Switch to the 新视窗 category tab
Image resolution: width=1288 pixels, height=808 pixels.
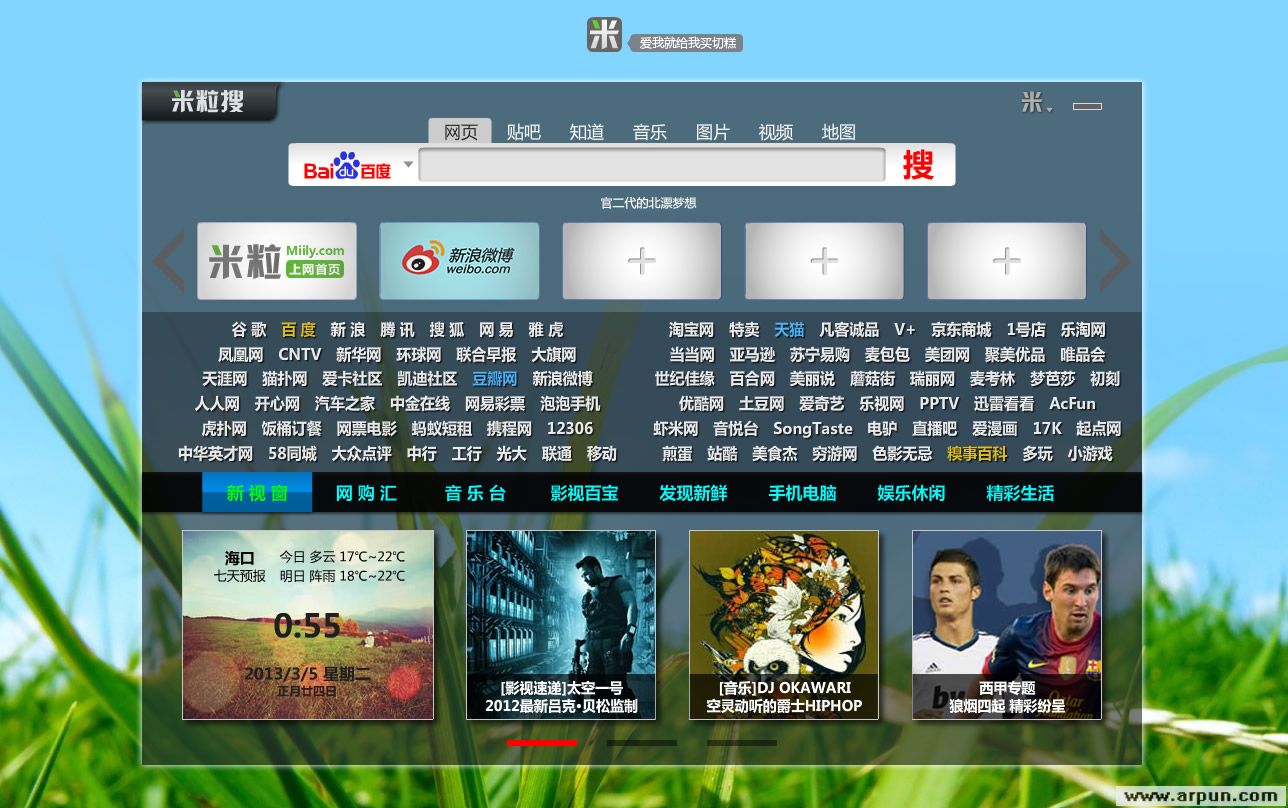coord(257,493)
